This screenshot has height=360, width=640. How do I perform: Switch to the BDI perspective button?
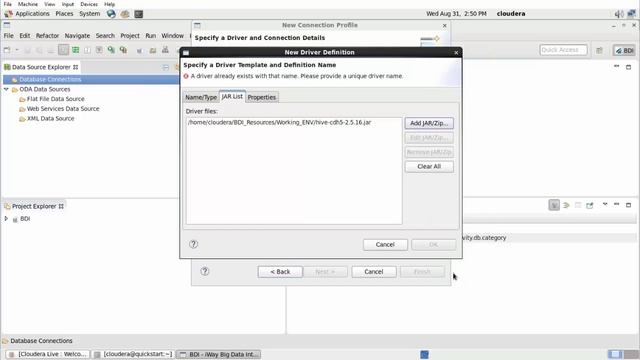click(624, 50)
